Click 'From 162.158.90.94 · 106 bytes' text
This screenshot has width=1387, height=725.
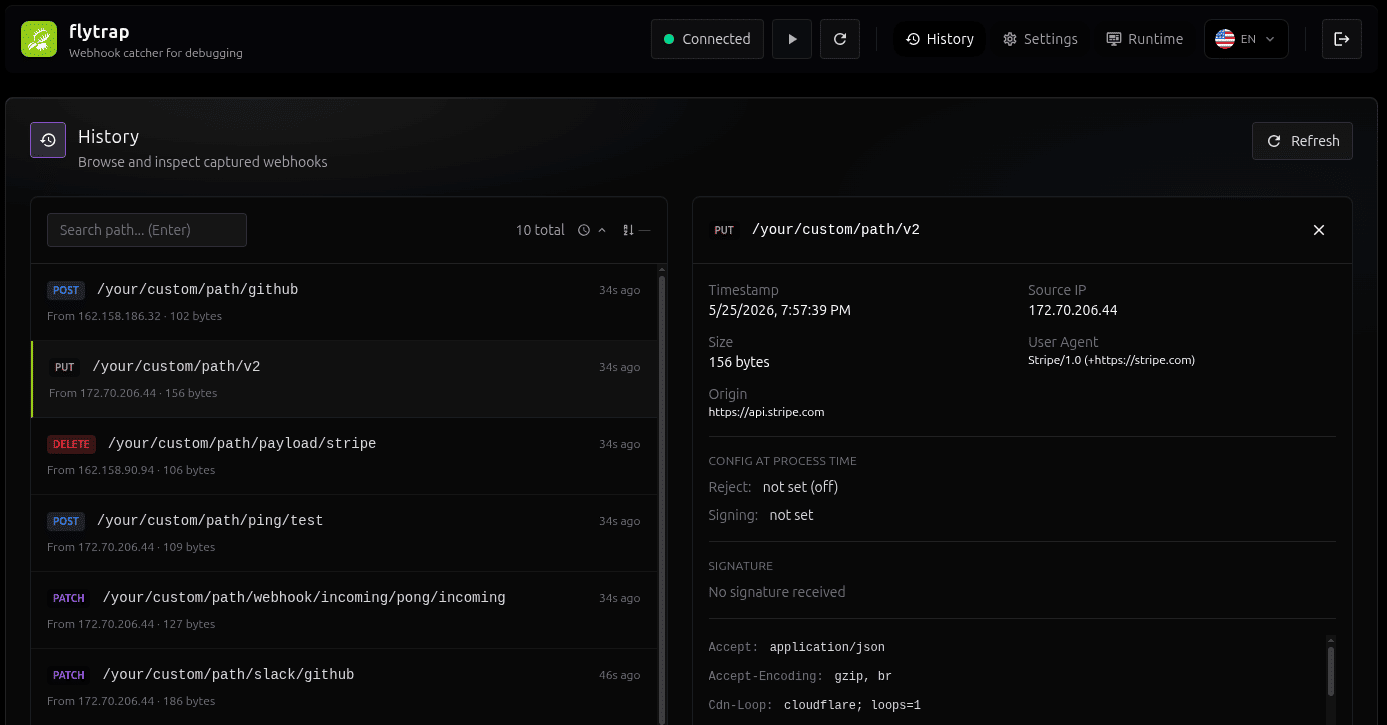click(131, 470)
